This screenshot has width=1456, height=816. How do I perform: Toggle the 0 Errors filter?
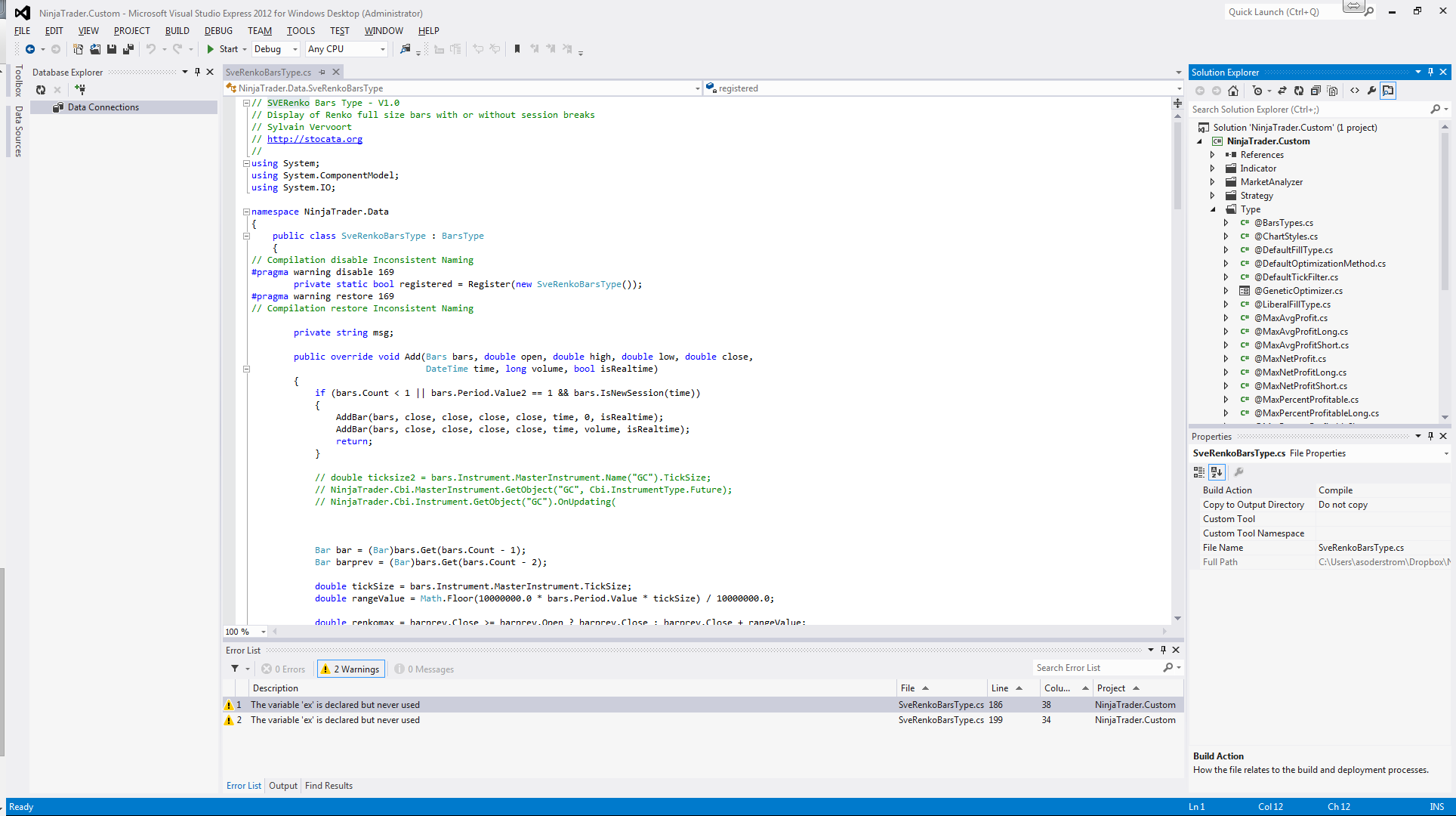point(284,669)
